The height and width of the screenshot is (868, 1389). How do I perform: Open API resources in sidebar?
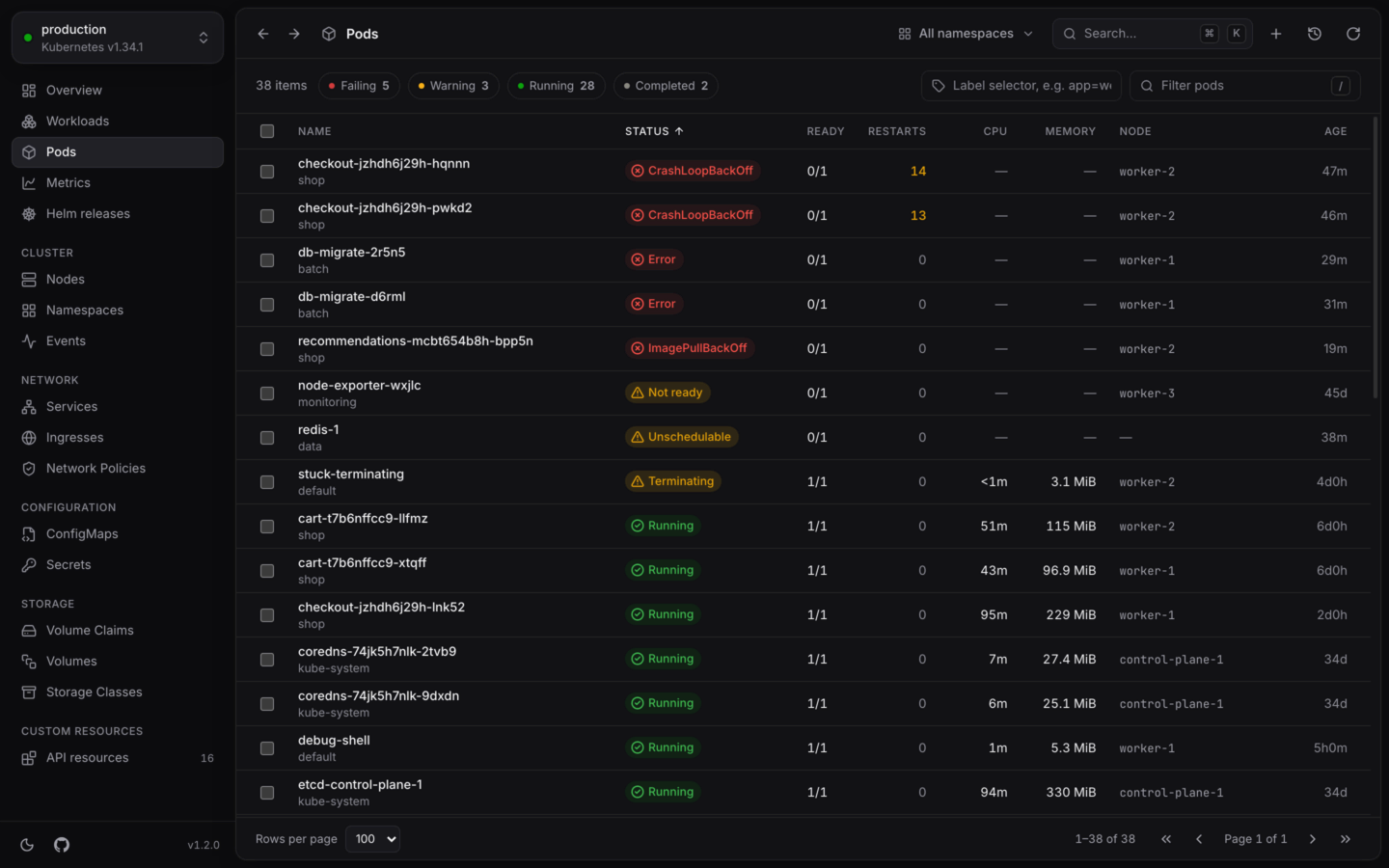point(118,758)
